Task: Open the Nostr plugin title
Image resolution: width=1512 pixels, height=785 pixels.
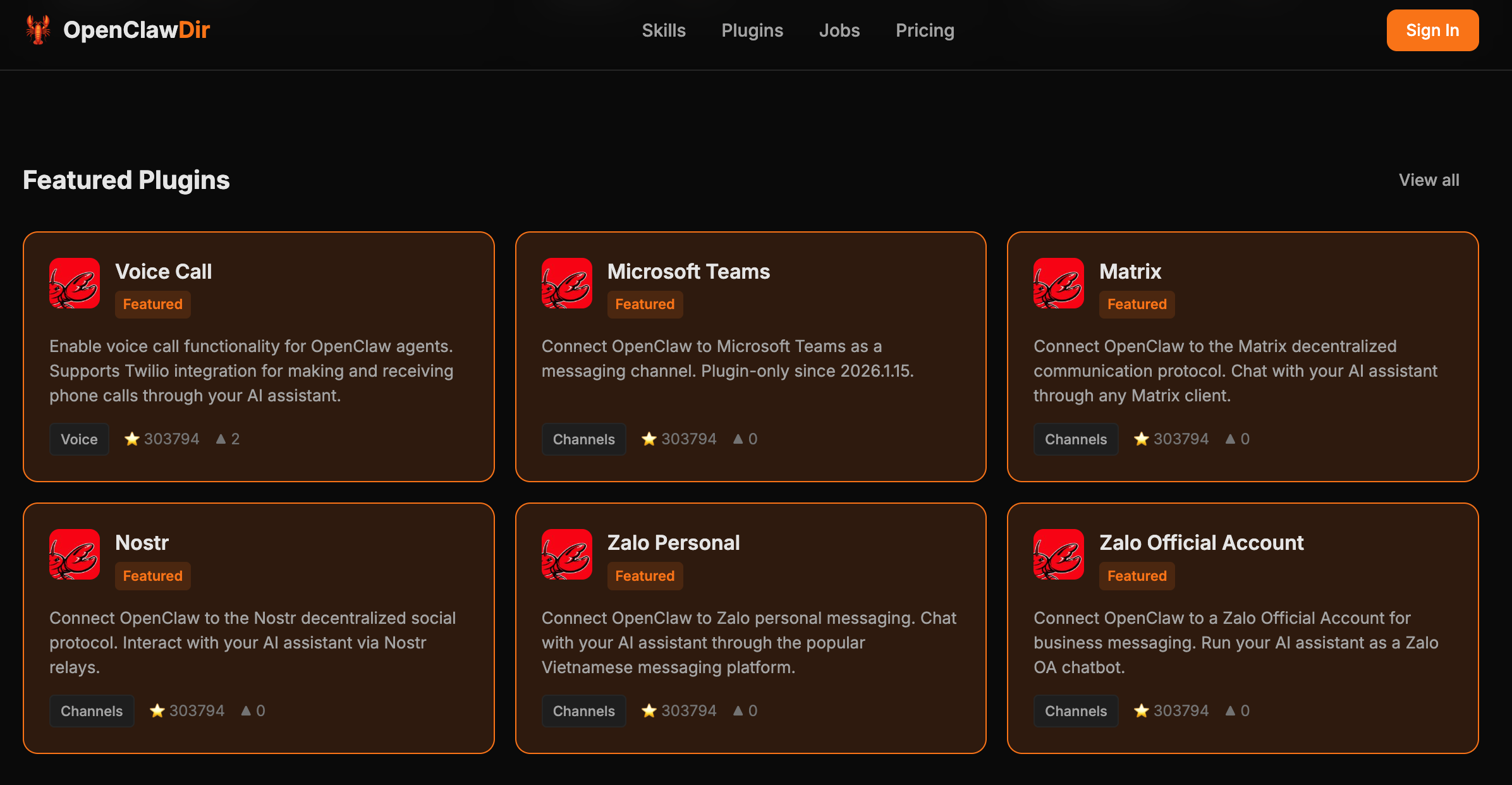Action: point(142,542)
